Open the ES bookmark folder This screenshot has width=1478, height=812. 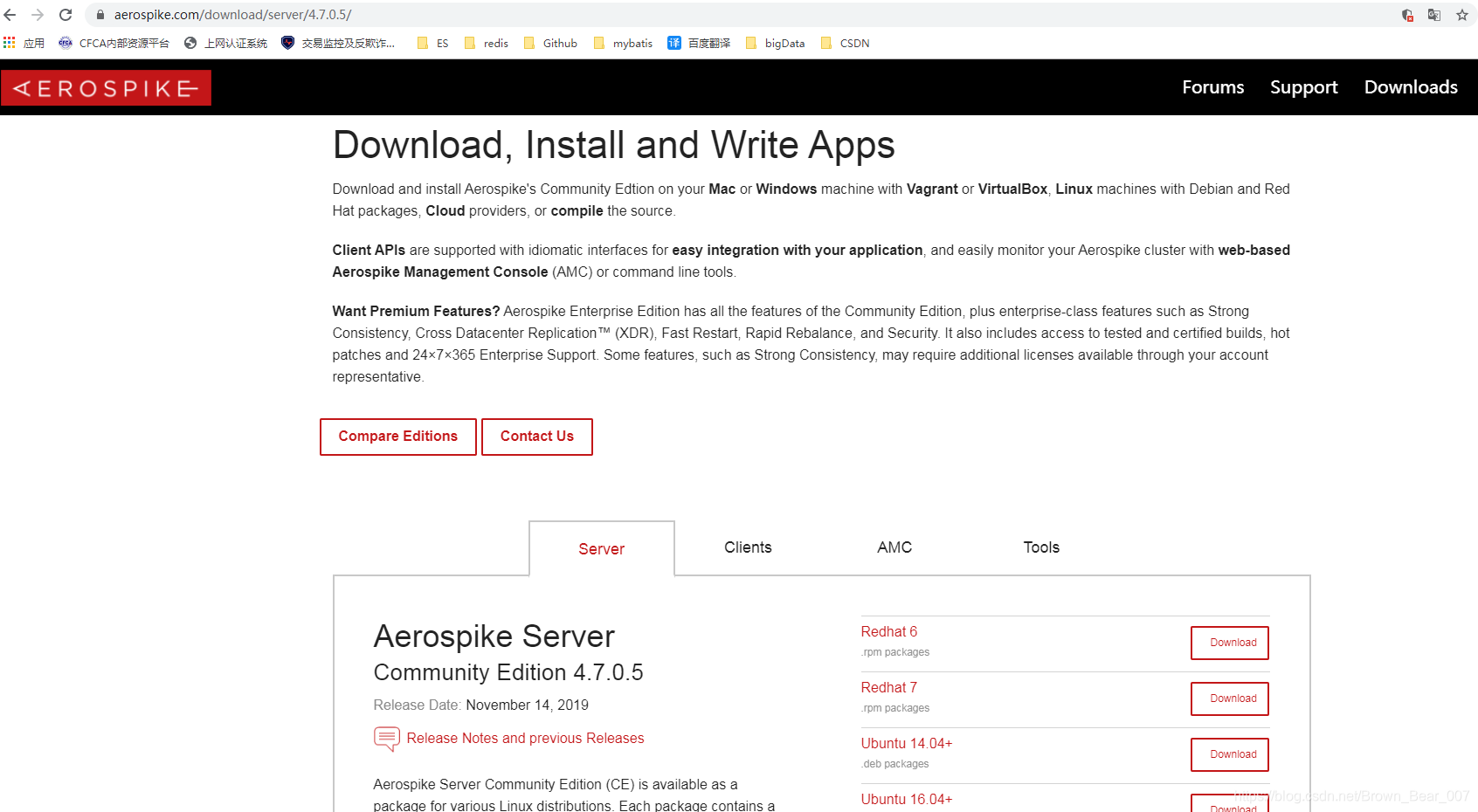coord(433,43)
